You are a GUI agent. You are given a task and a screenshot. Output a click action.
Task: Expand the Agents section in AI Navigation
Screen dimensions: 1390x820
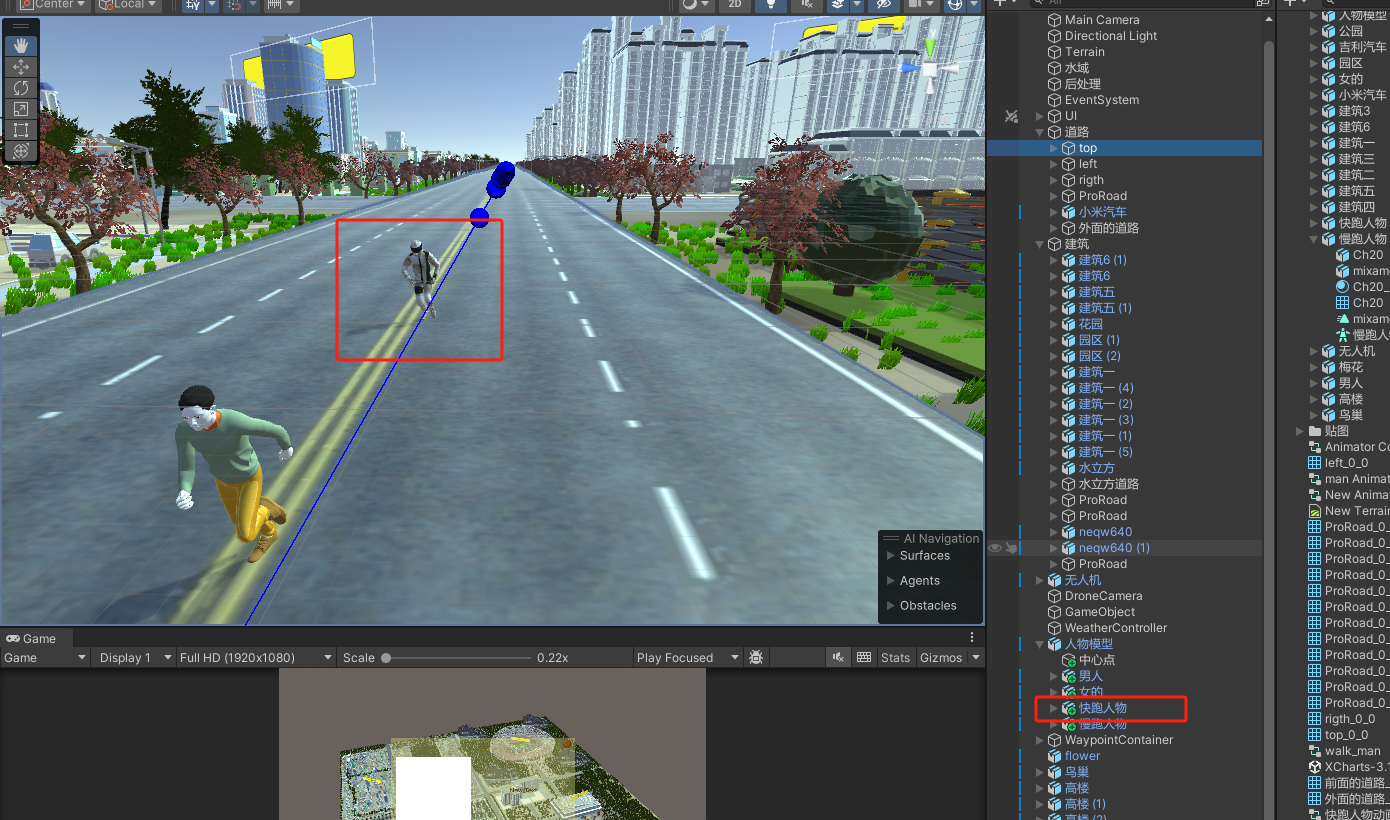click(891, 581)
